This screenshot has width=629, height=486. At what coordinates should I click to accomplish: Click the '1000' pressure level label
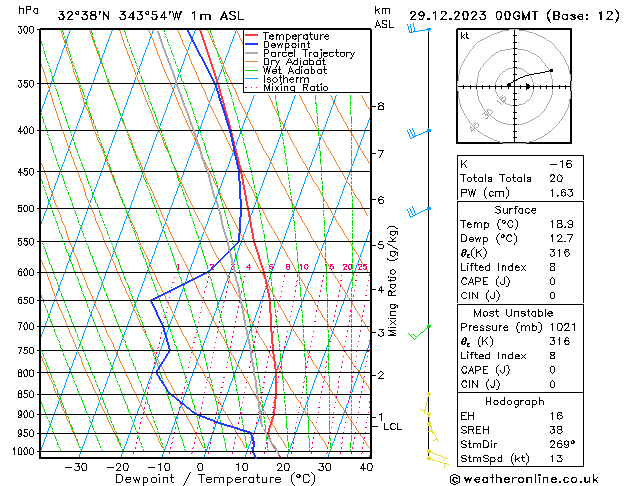(26, 452)
